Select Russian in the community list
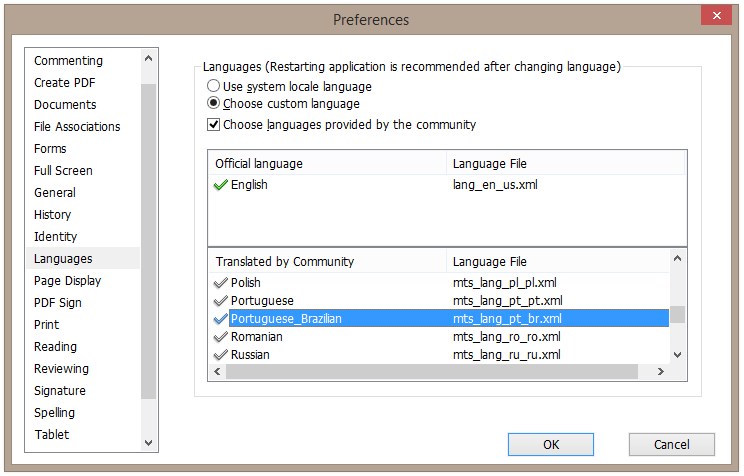Image resolution: width=744 pixels, height=476 pixels. (439, 355)
